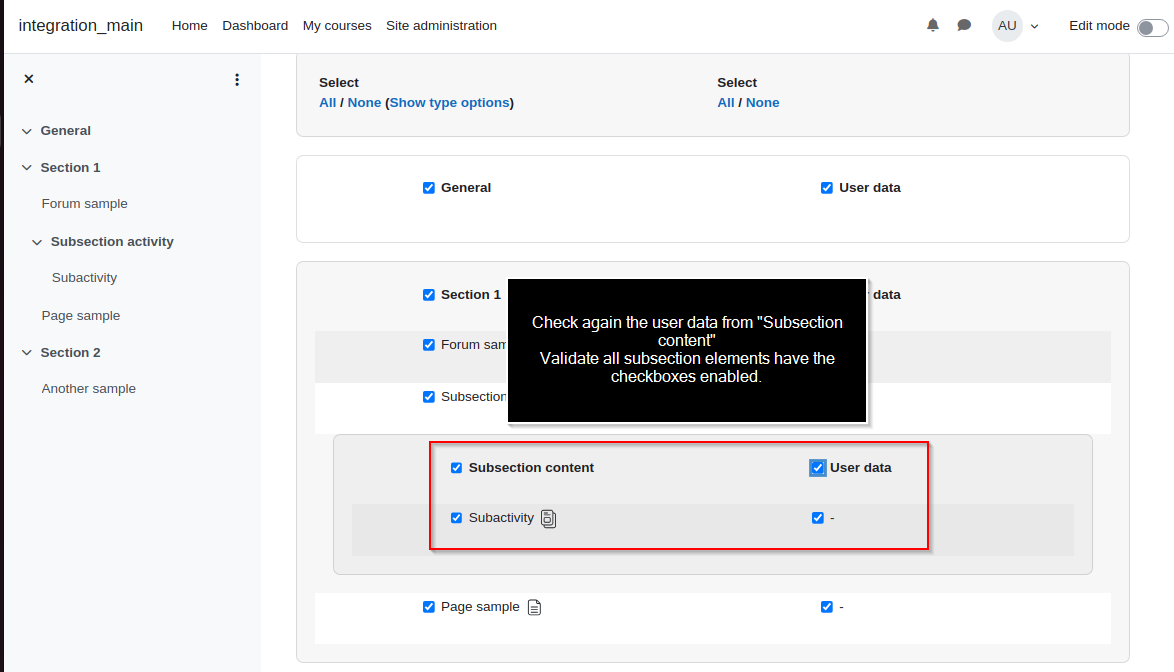Select None in the right Select group
This screenshot has width=1174, height=672.
(762, 103)
